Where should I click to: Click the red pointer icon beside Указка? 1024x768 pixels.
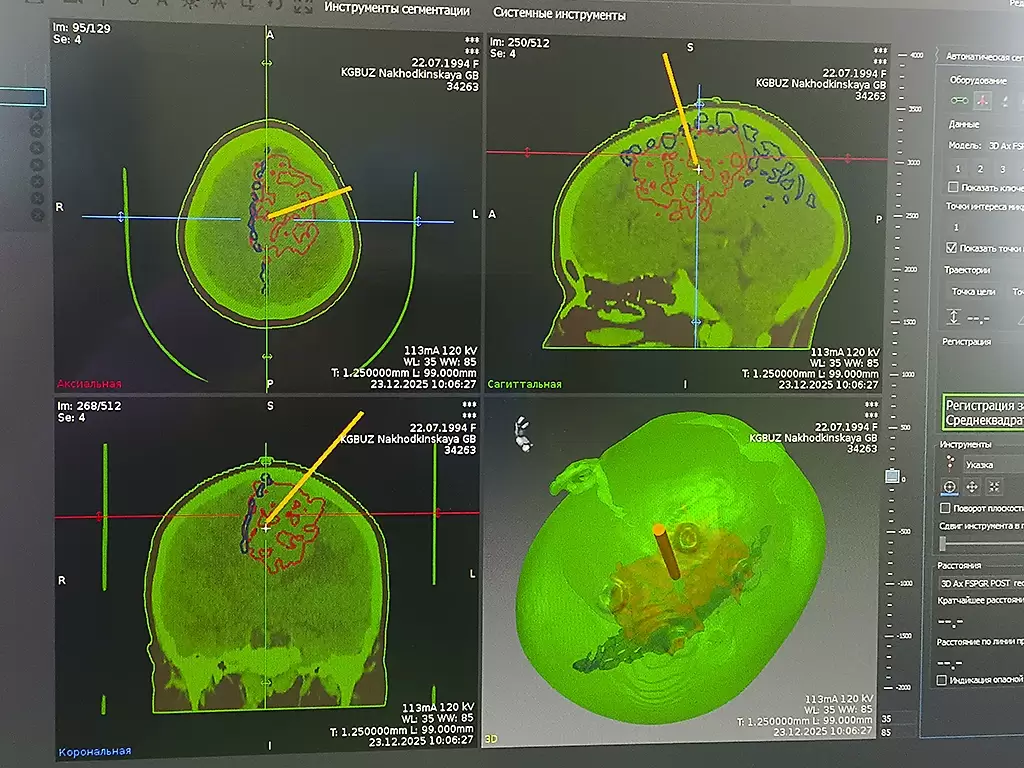(950, 464)
